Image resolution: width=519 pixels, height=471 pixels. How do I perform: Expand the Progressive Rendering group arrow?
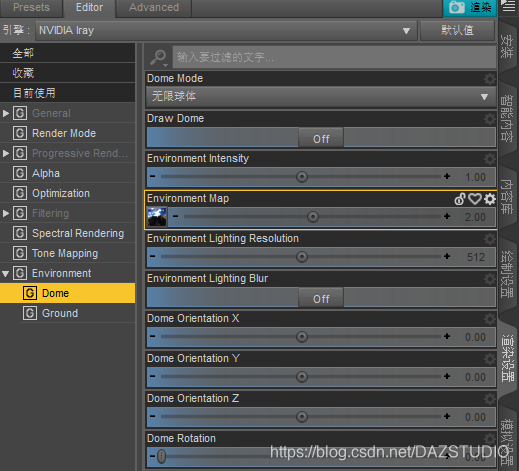[x=6, y=153]
